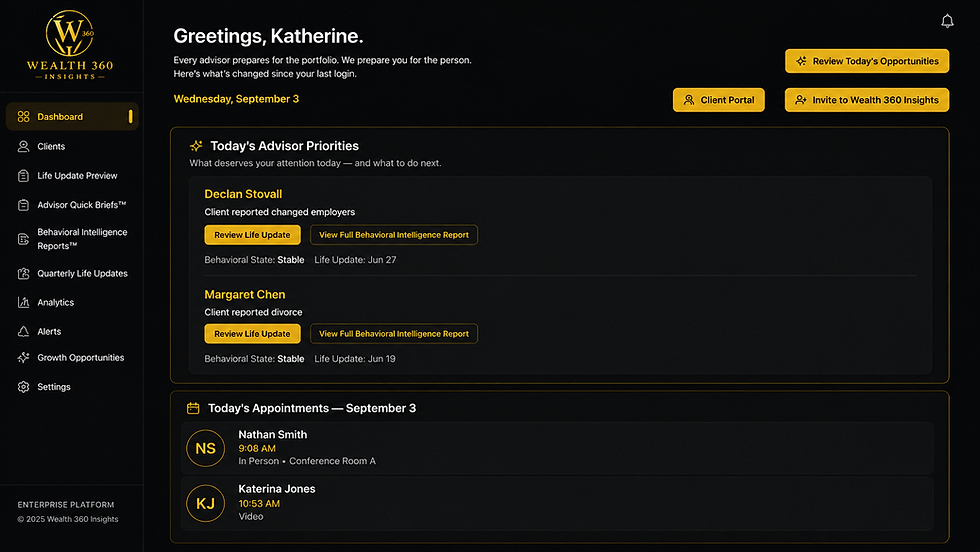View Full Behavioral Intelligence Report for Declan Stovall
Viewport: 980px width, 552px height.
coord(394,235)
